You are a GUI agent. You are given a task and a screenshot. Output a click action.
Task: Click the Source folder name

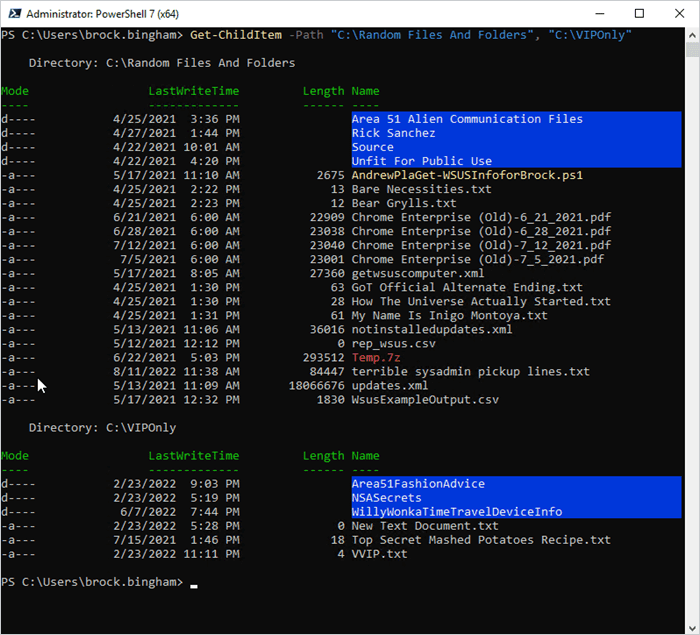(372, 147)
